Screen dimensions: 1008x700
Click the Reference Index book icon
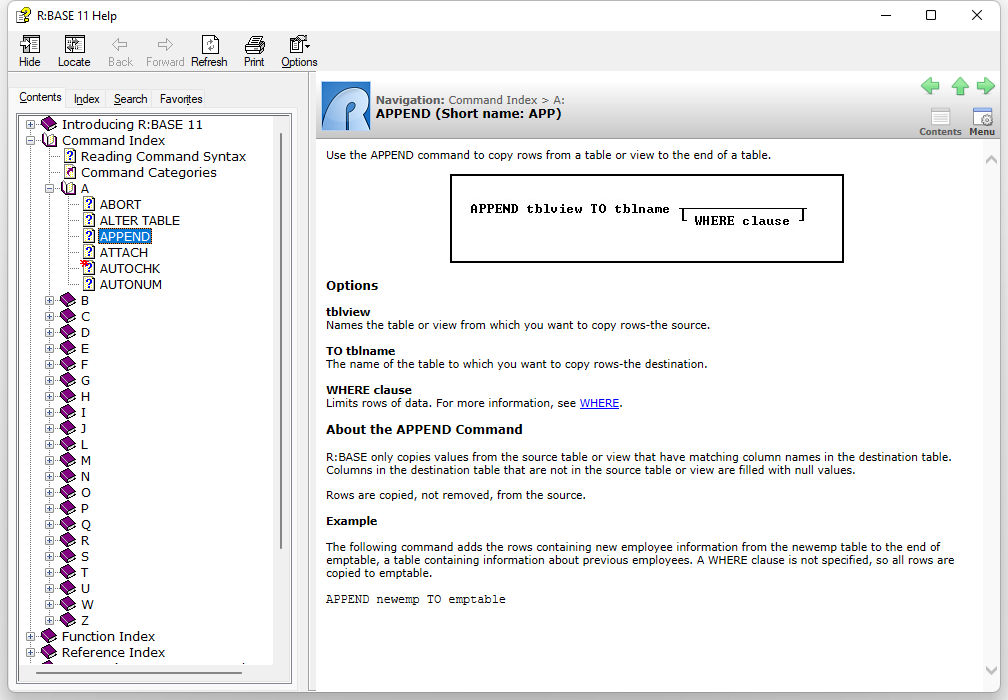coord(49,652)
